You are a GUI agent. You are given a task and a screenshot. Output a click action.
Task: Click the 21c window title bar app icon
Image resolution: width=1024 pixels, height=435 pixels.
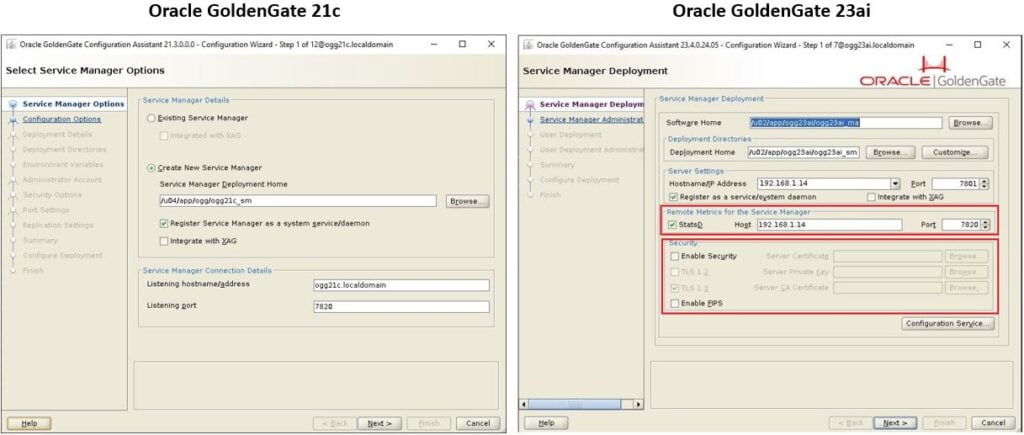click(x=10, y=45)
